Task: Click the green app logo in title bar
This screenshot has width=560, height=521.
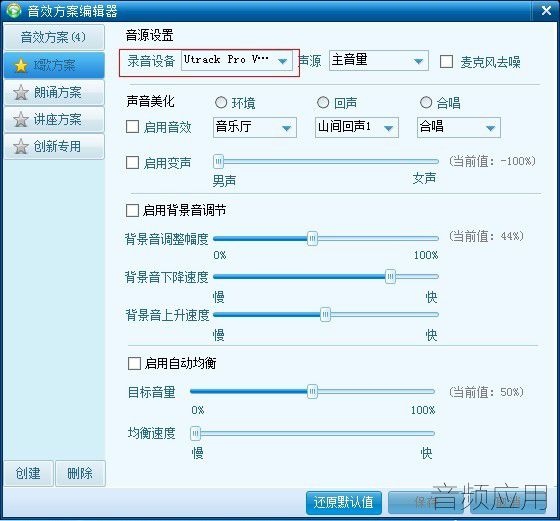Action: pyautogui.click(x=14, y=10)
